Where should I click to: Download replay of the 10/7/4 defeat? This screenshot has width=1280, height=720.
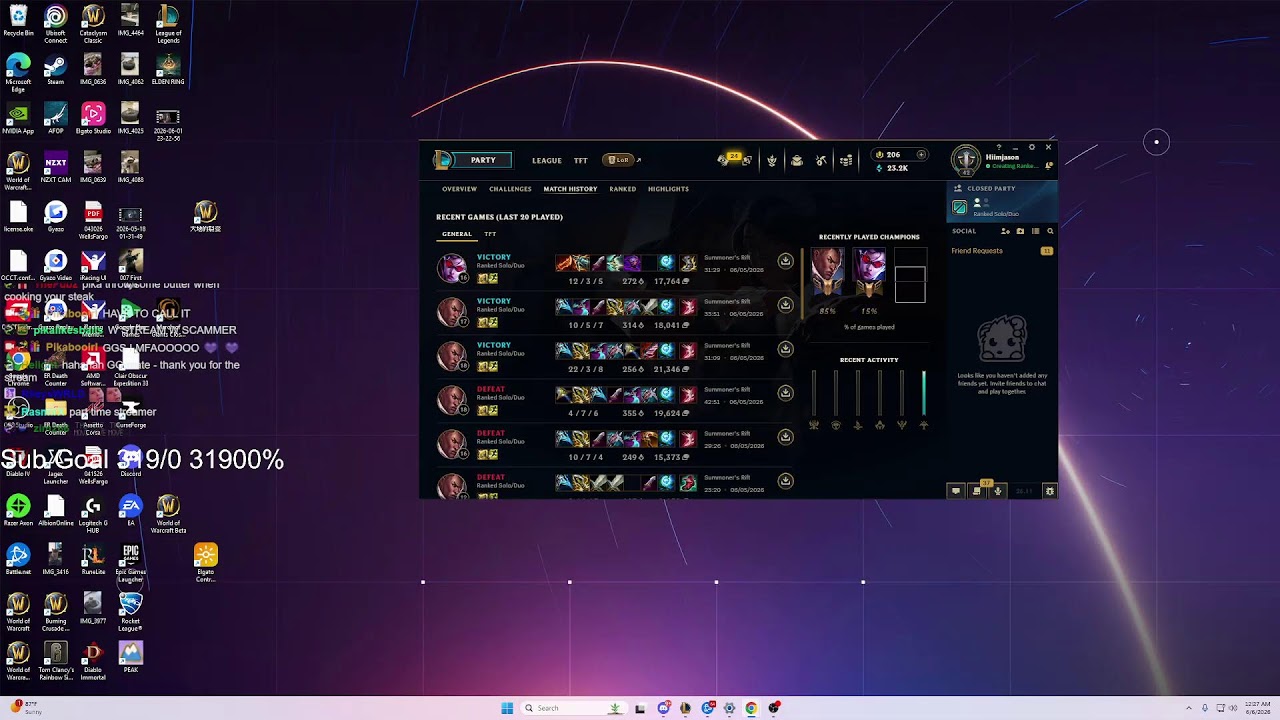point(785,437)
